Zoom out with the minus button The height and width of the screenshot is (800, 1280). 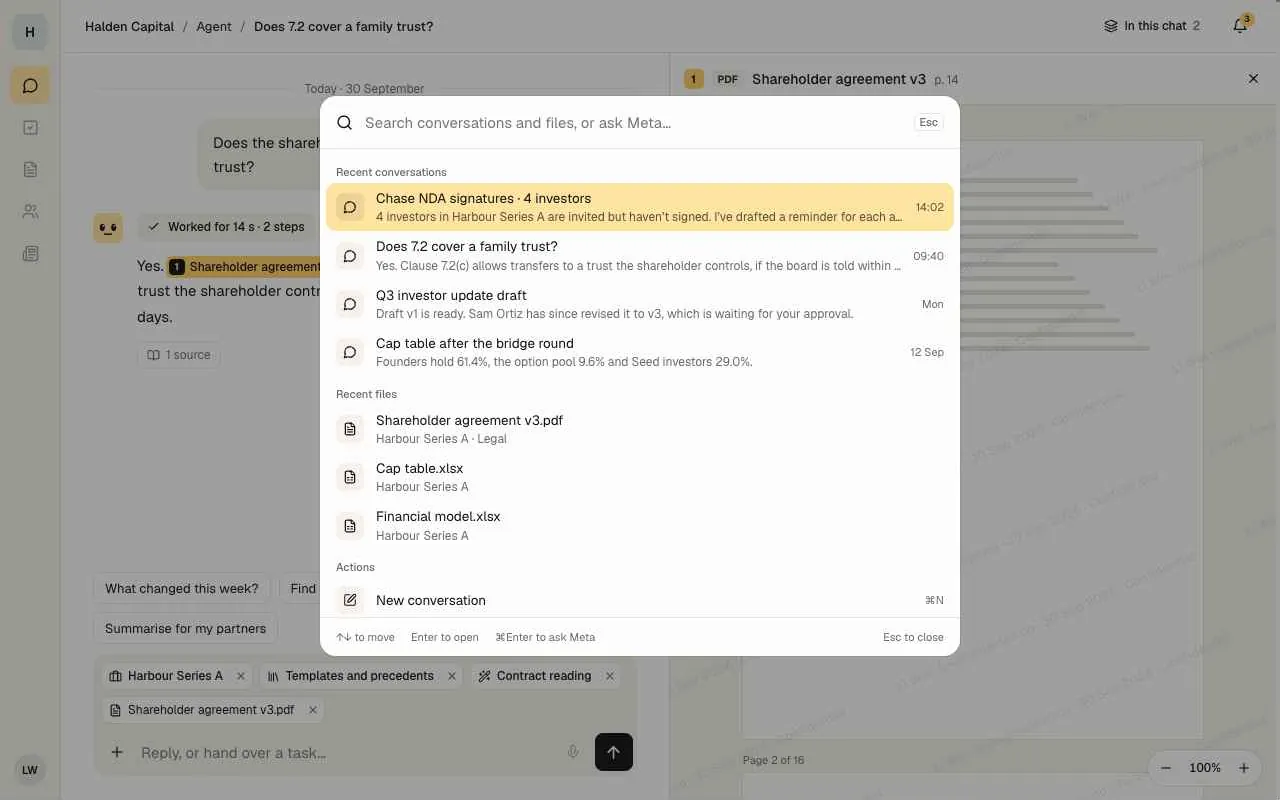[1166, 768]
